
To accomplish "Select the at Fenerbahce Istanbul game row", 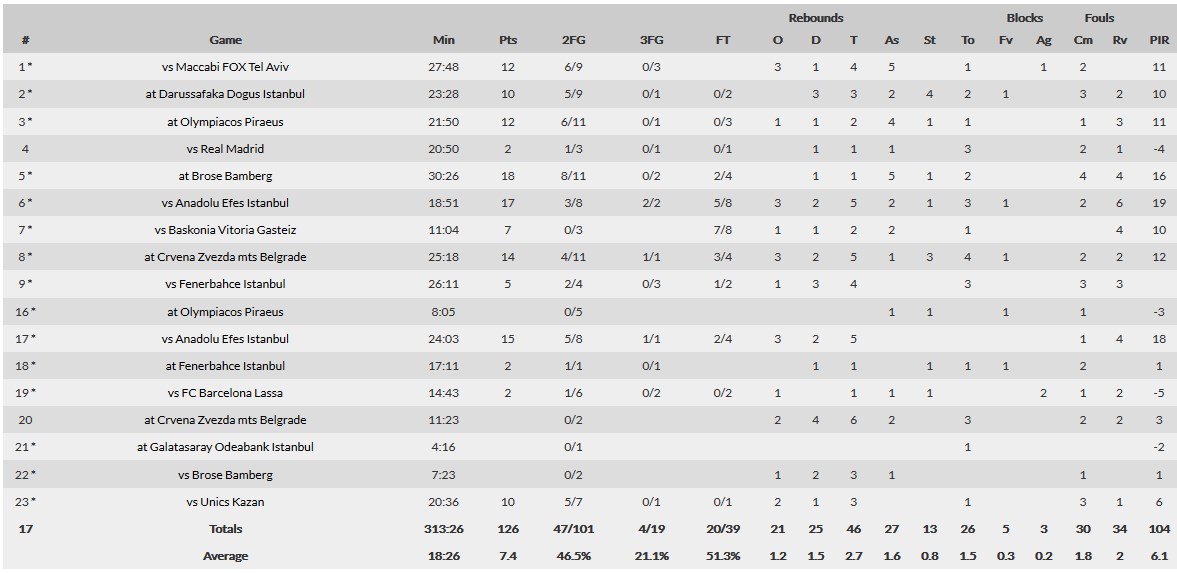I will tap(225, 366).
